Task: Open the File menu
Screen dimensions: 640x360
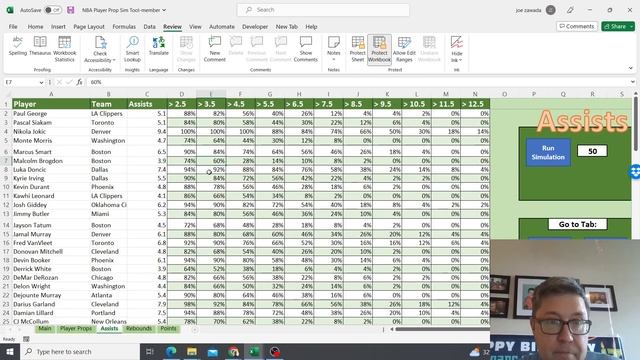Action: coord(13,27)
